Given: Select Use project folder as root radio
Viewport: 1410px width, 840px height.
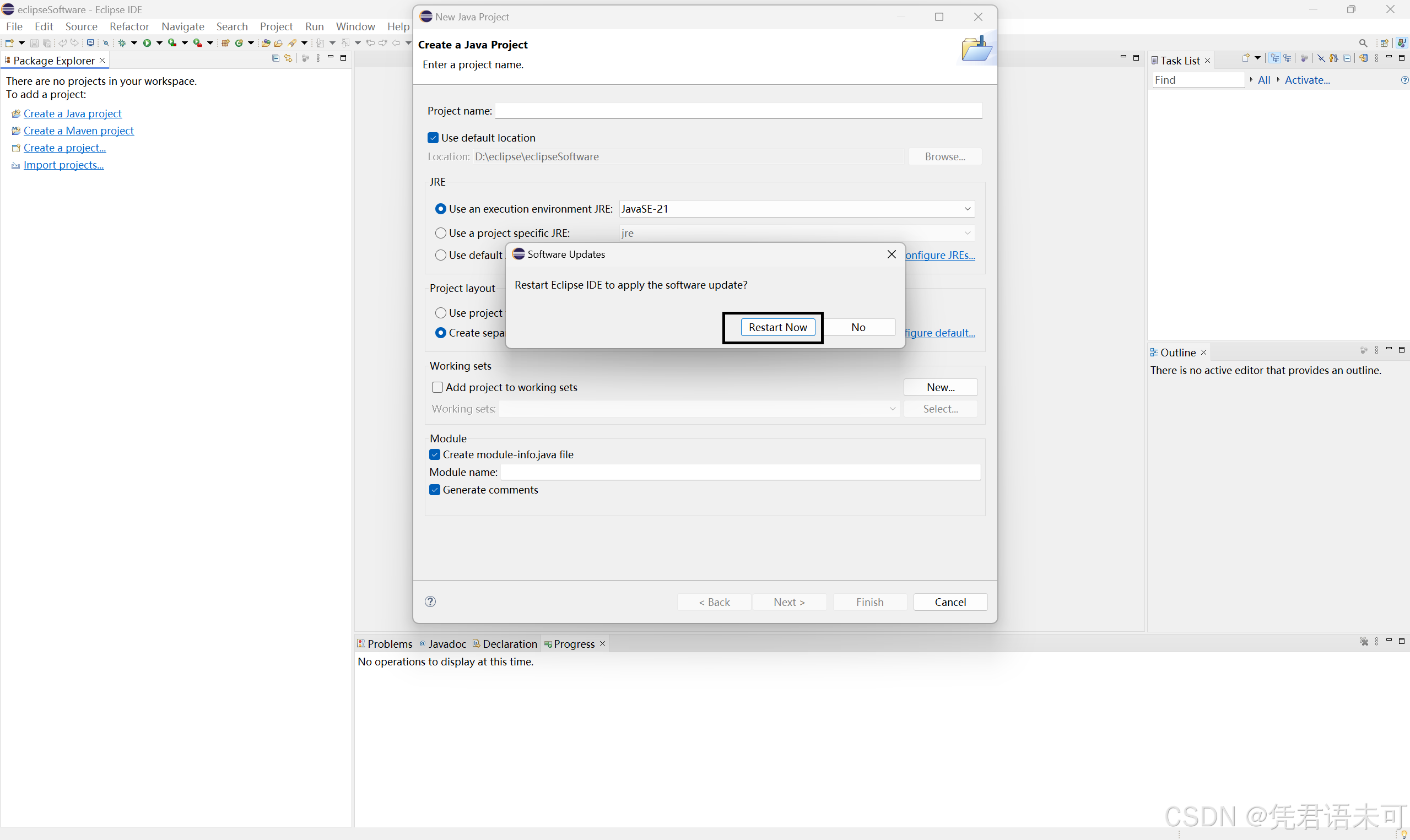Looking at the screenshot, I should (x=440, y=313).
